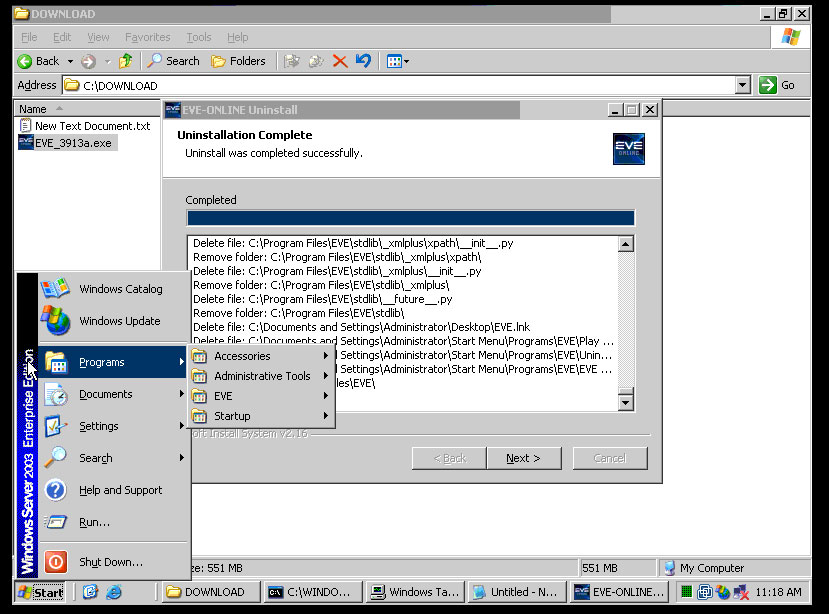Open the Favorites menu
This screenshot has width=829, height=614.
148,37
